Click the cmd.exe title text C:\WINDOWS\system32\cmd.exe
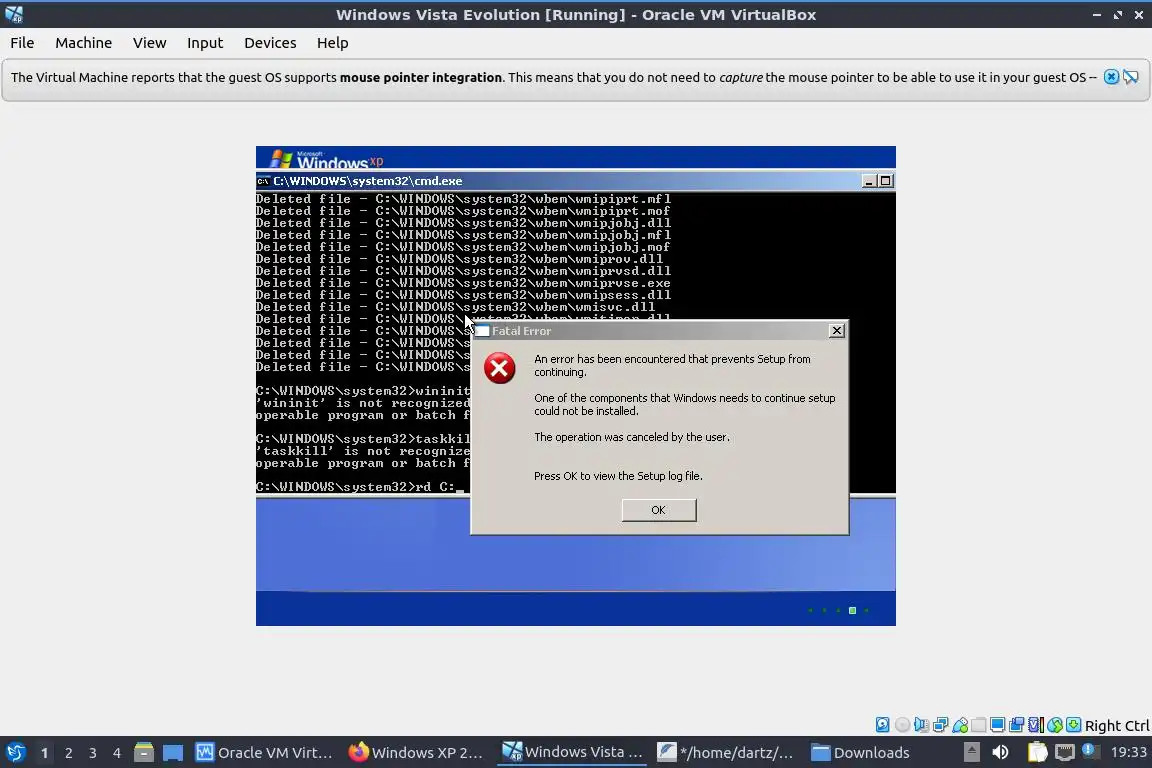The image size is (1152, 768). click(367, 181)
